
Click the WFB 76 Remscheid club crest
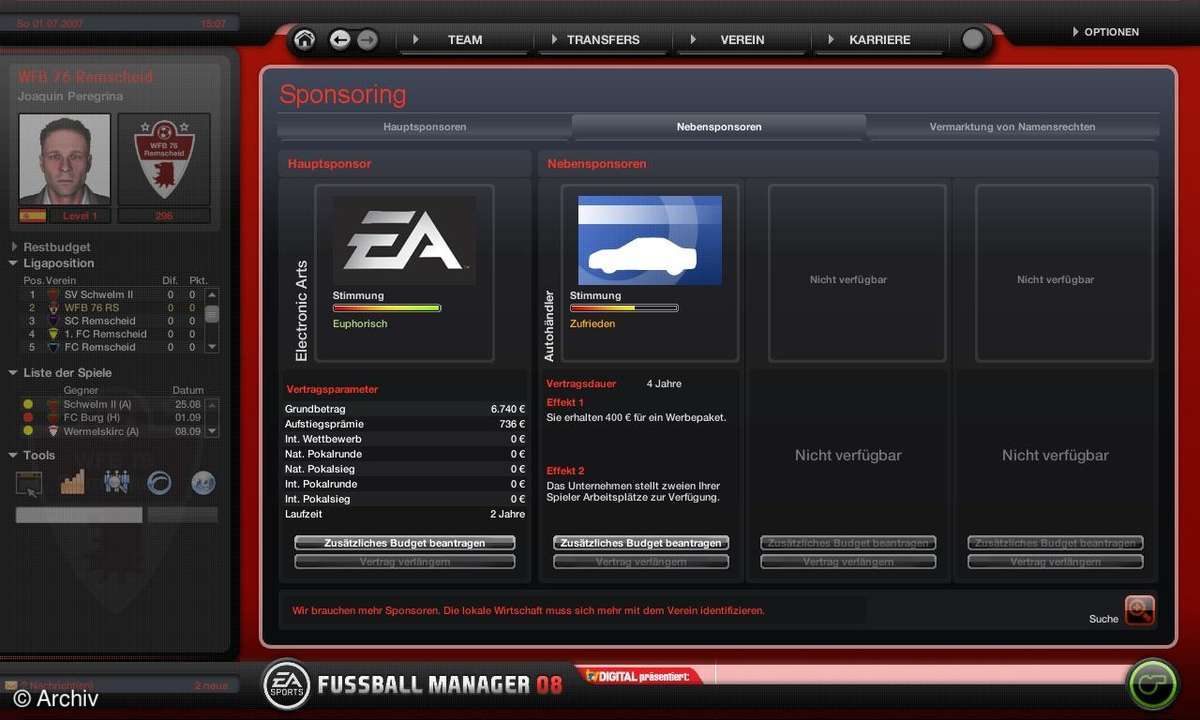point(165,159)
